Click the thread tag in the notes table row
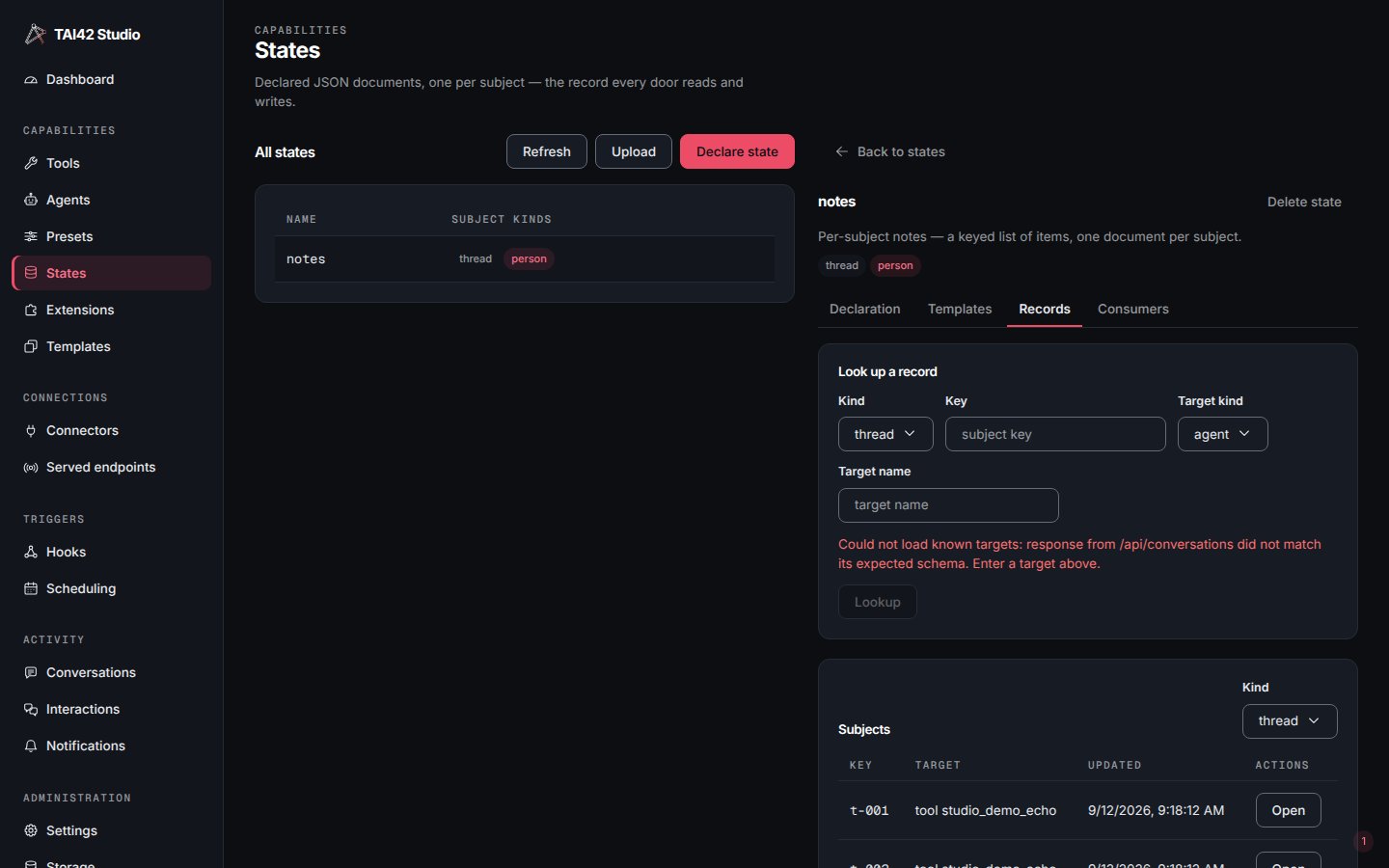Viewport: 1389px width, 868px height. tap(476, 259)
